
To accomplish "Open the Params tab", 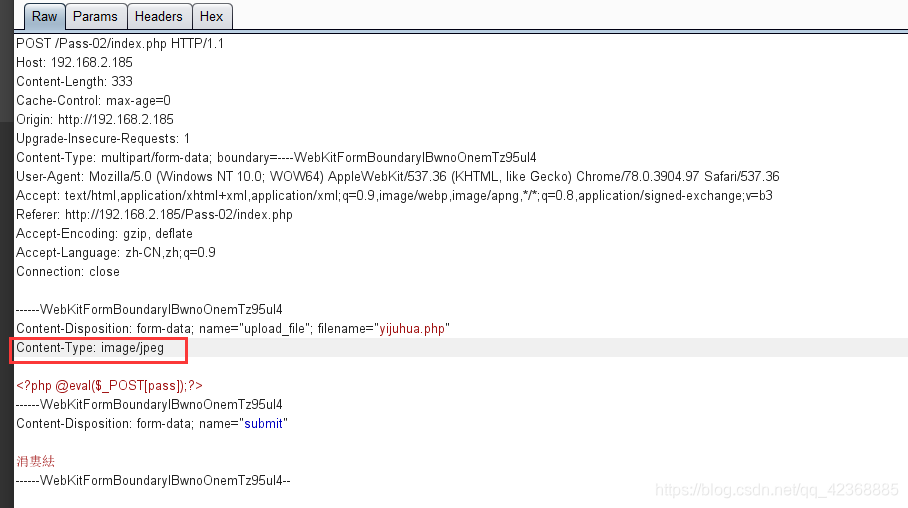I will (96, 16).
